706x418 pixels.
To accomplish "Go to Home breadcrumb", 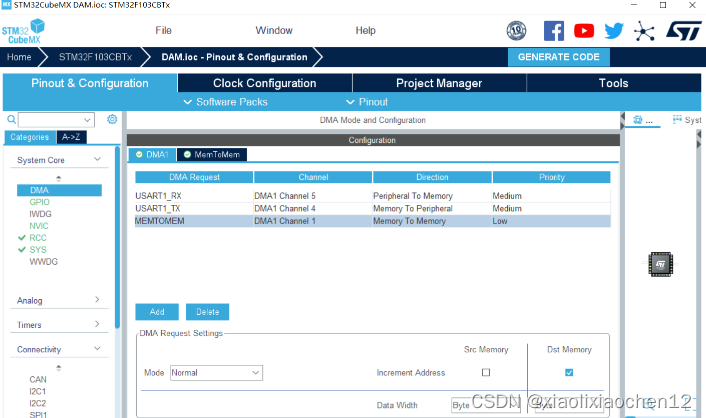I will tap(19, 57).
